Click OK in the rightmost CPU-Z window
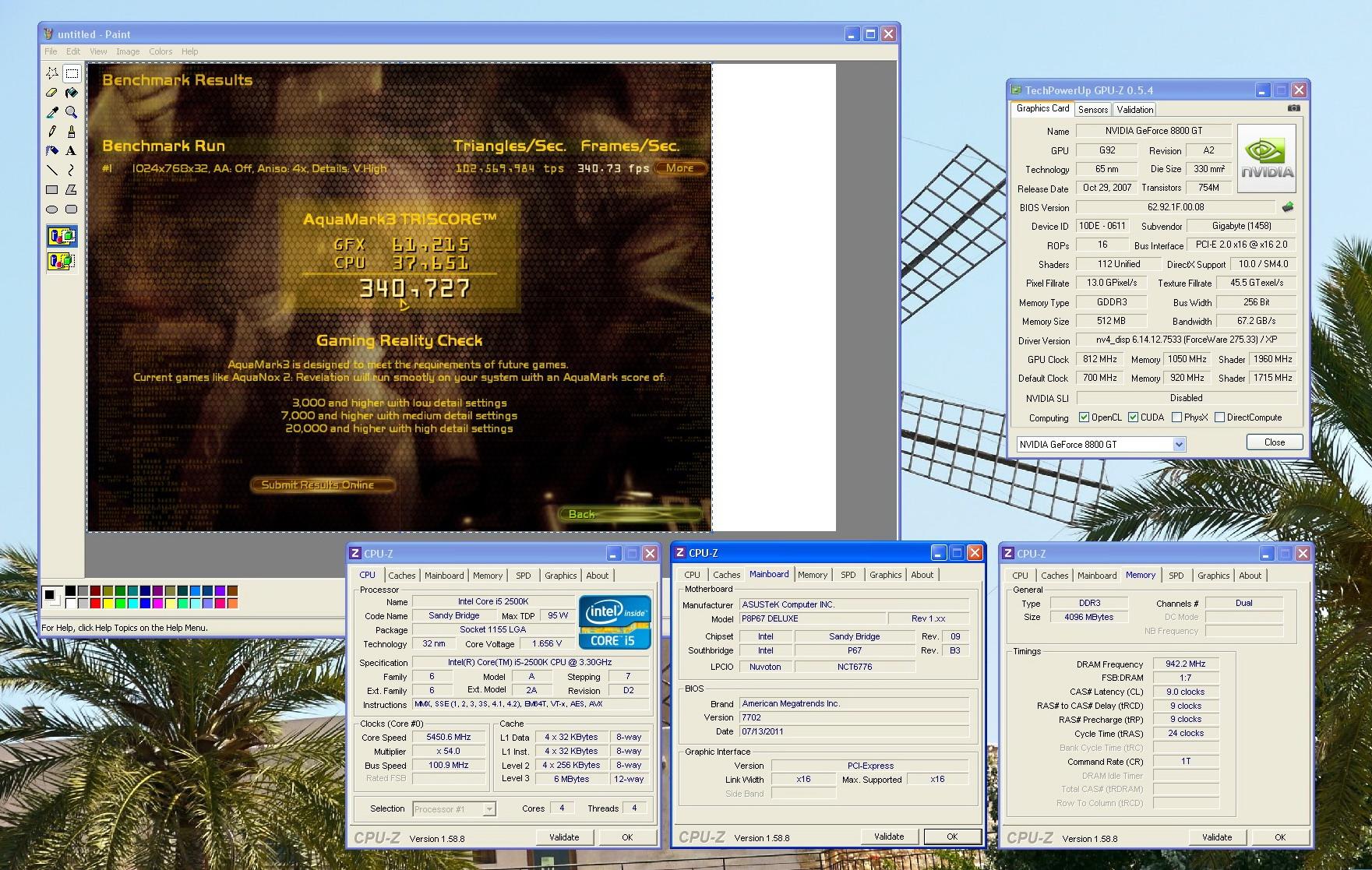Image resolution: width=1372 pixels, height=870 pixels. pyautogui.click(x=1280, y=837)
